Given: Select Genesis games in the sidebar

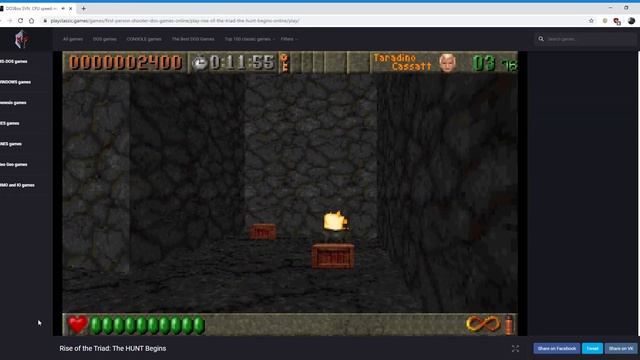Looking at the screenshot, I should coord(13,103).
